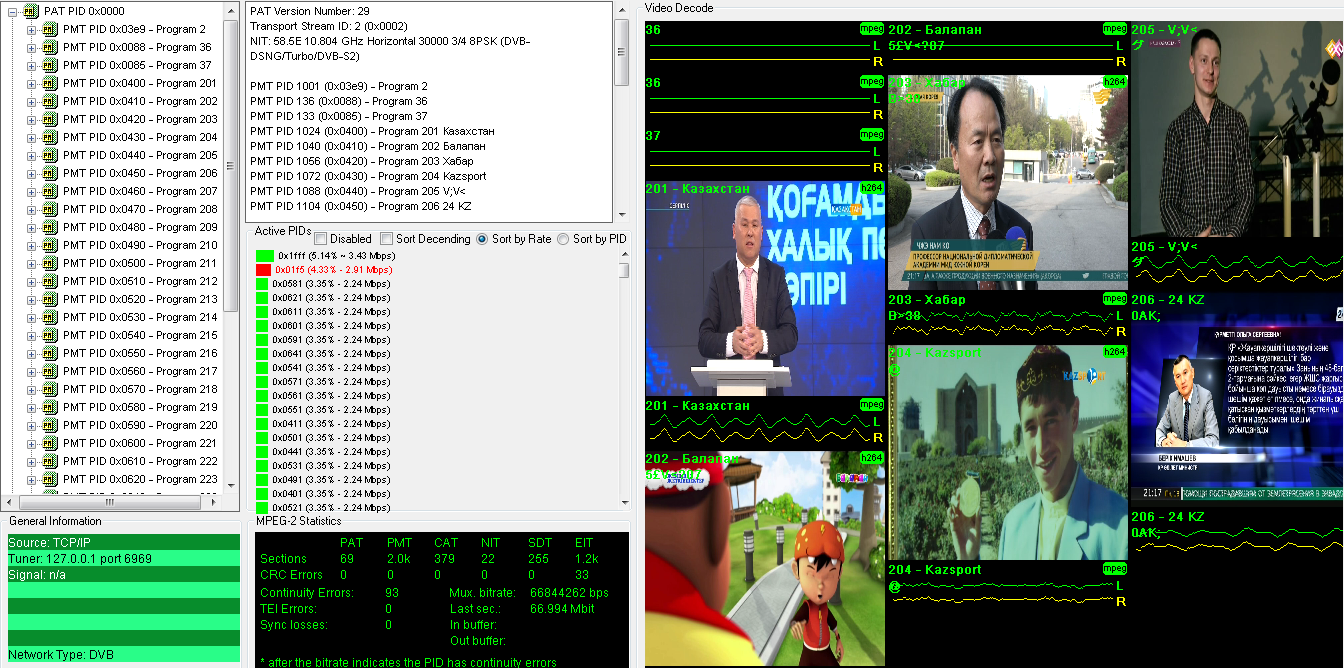Expand PMT PID 0x0430 Program 204 node

pyautogui.click(x=31, y=137)
